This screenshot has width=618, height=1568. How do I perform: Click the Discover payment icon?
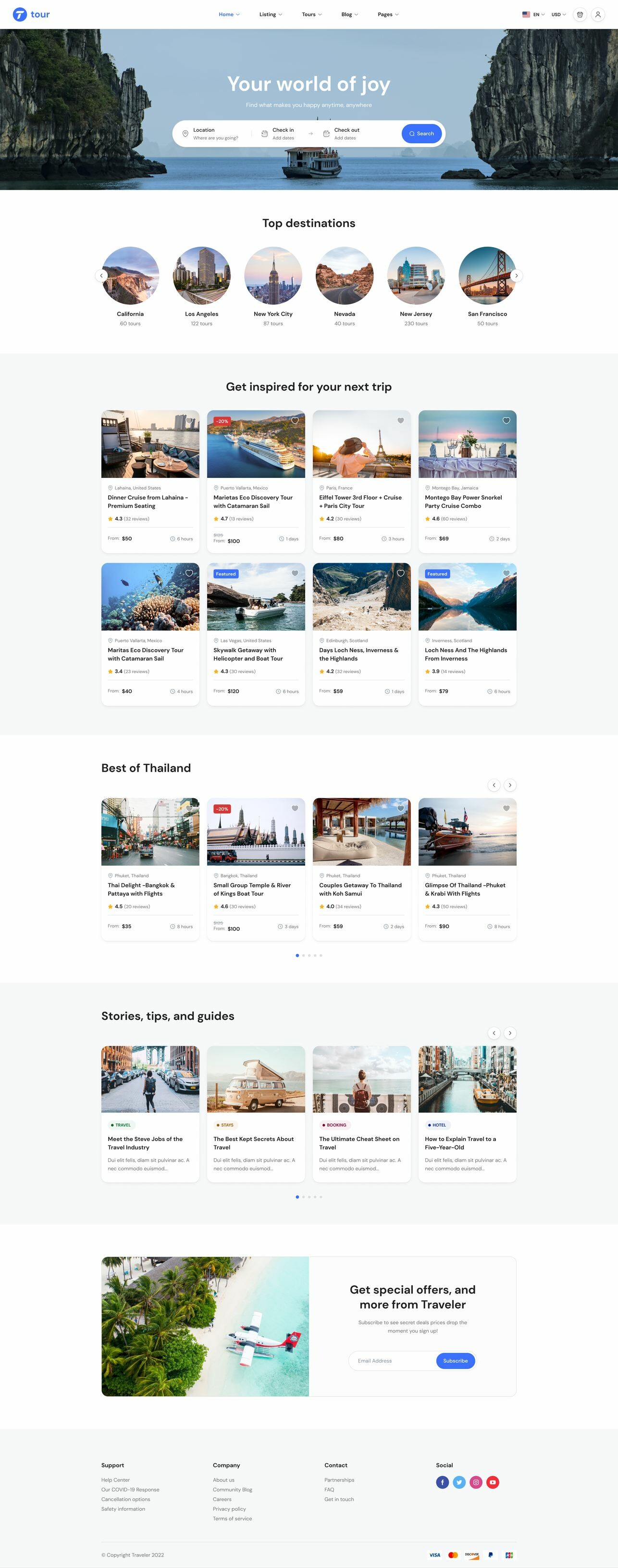tap(472, 1555)
